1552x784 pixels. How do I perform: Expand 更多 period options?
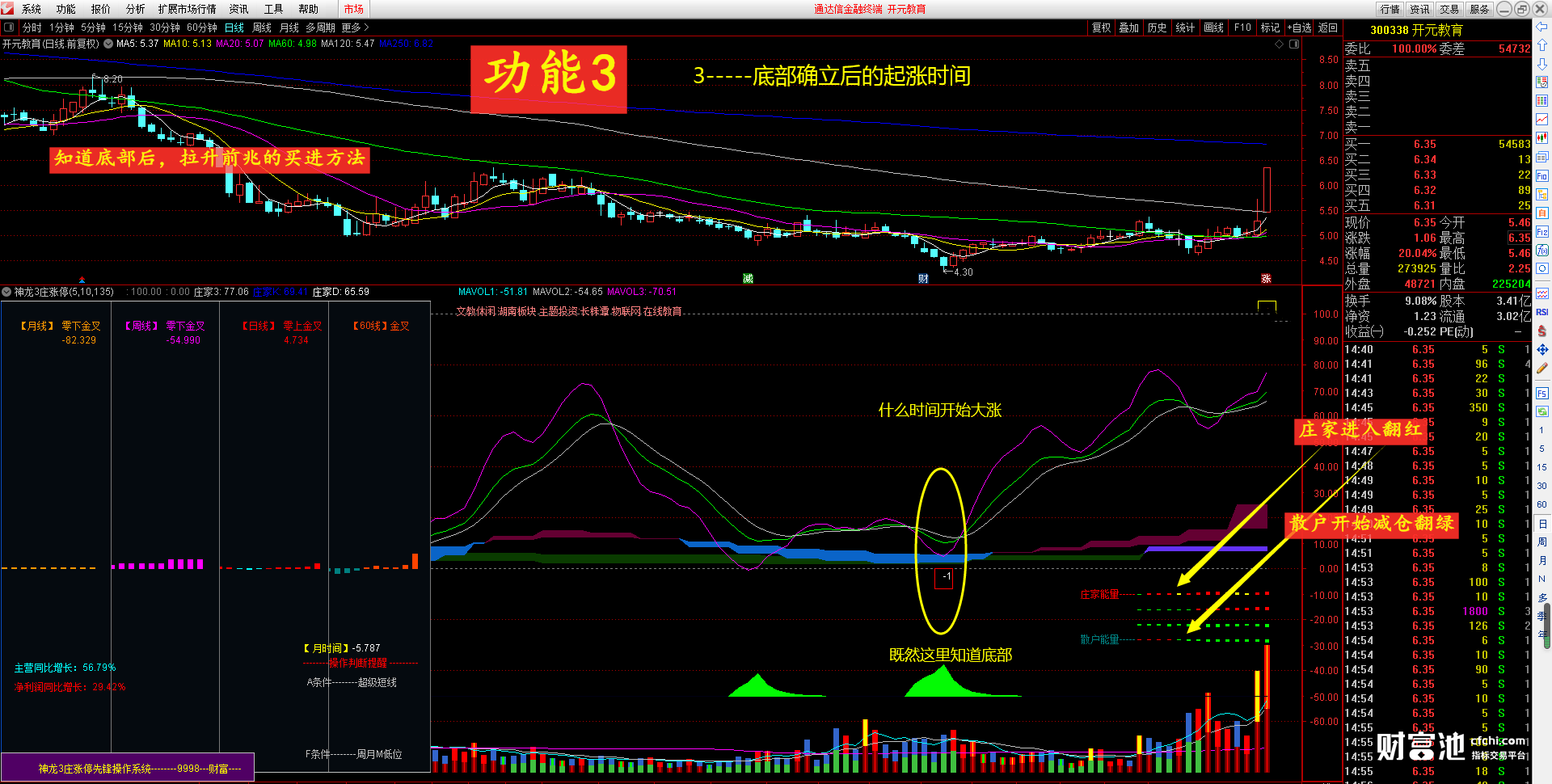(x=355, y=27)
